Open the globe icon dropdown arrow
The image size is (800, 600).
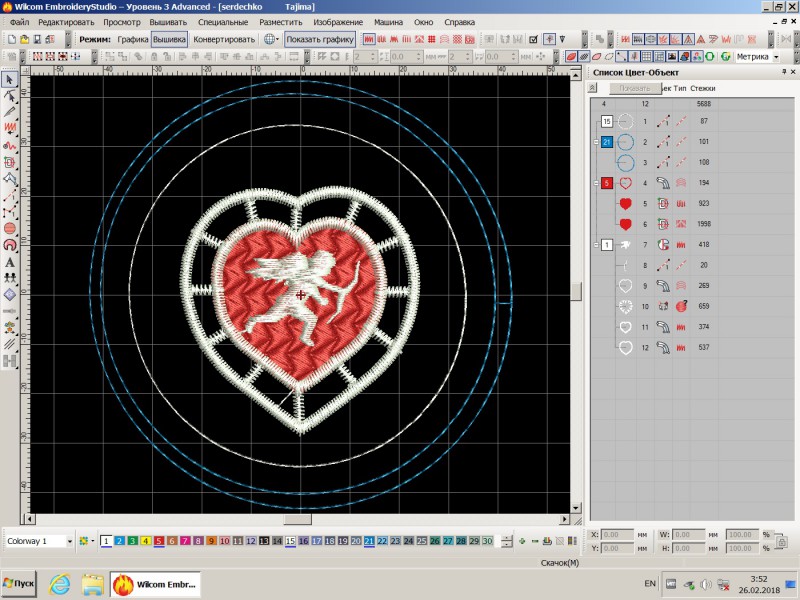278,39
